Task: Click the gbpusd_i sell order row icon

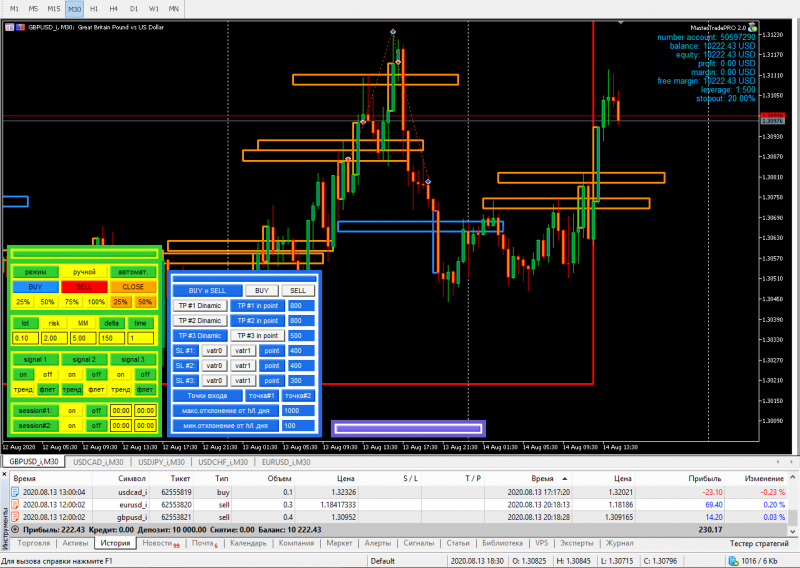Action: pyautogui.click(x=15, y=517)
